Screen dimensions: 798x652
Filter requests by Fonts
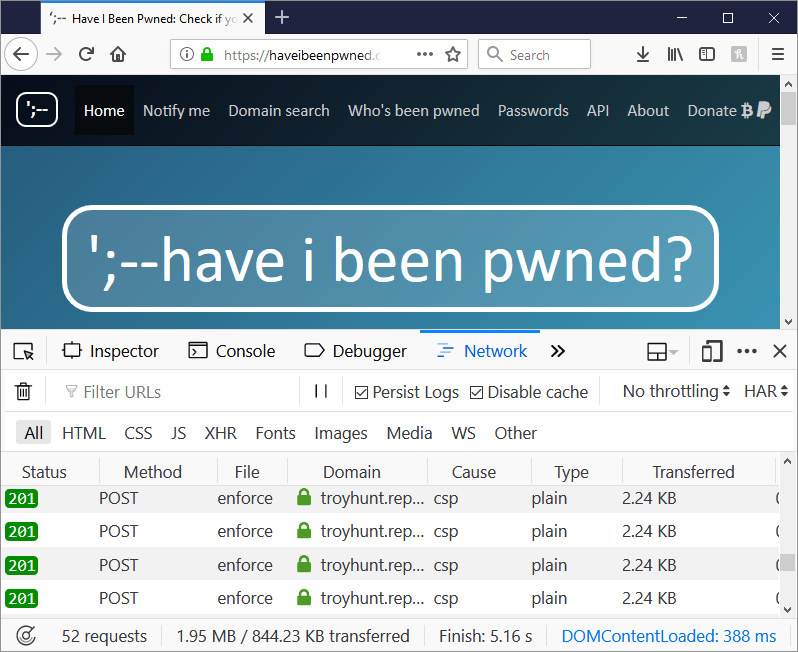pyautogui.click(x=275, y=433)
